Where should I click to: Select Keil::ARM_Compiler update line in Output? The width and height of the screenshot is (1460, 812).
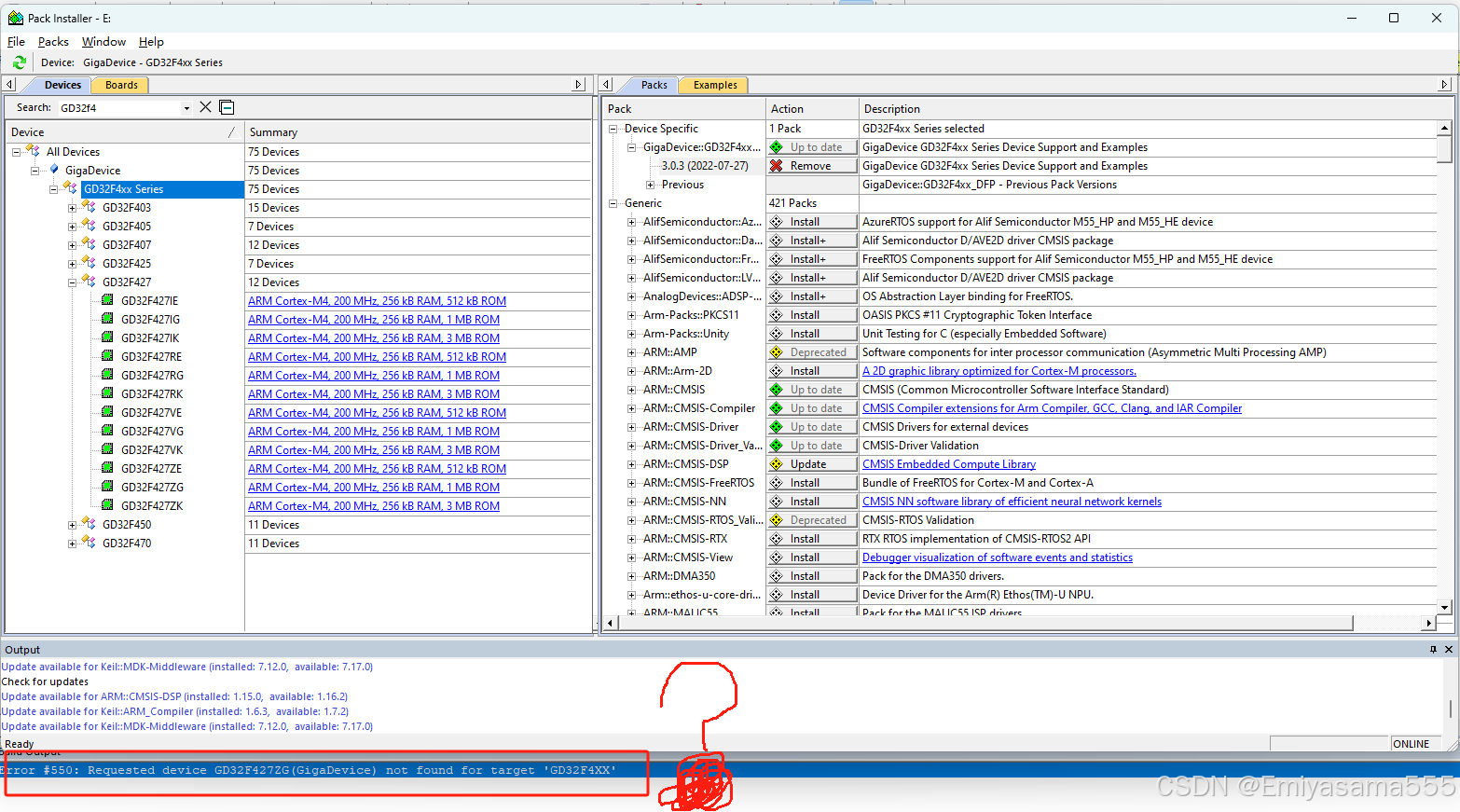[174, 711]
